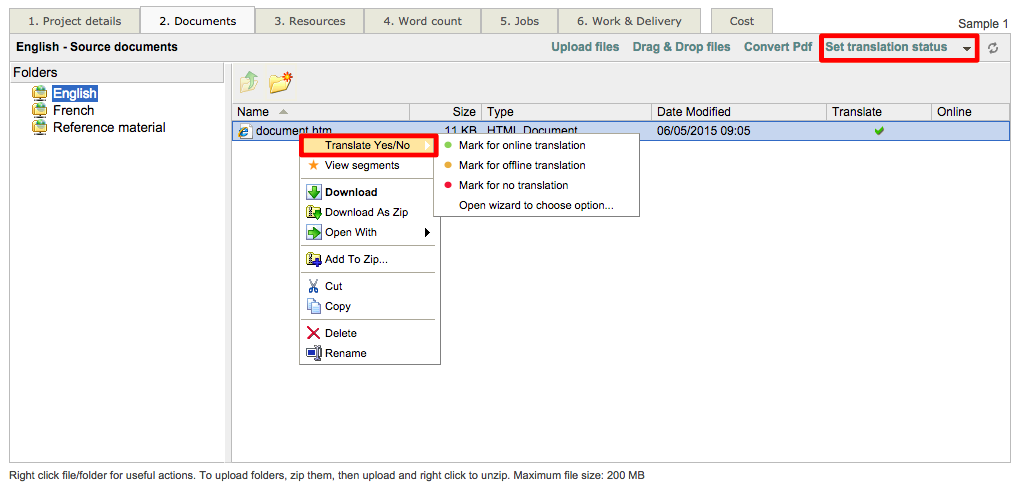
Task: Click the Reference material folder icon
Action: click(40, 128)
